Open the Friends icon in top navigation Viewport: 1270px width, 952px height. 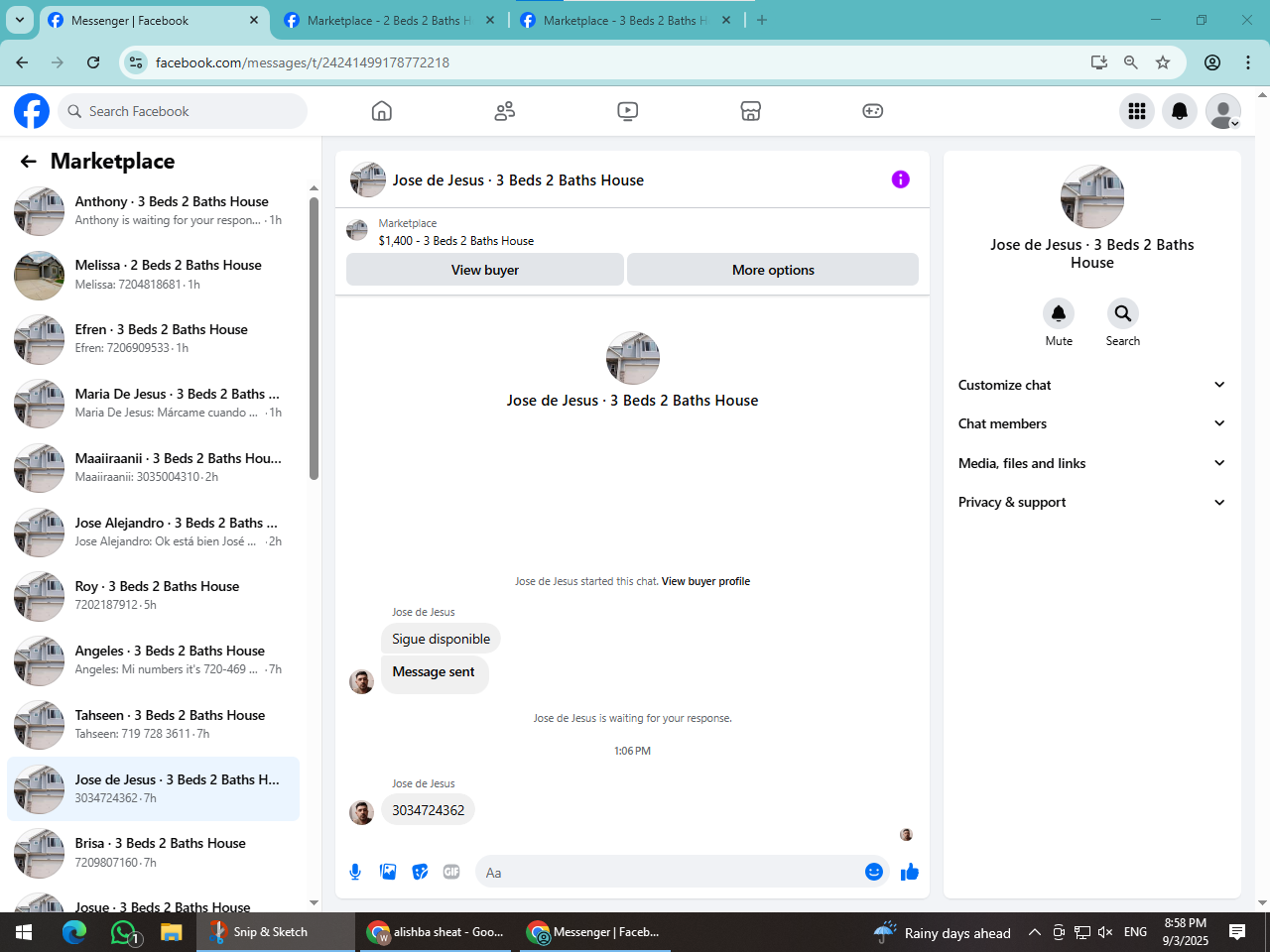pos(505,111)
